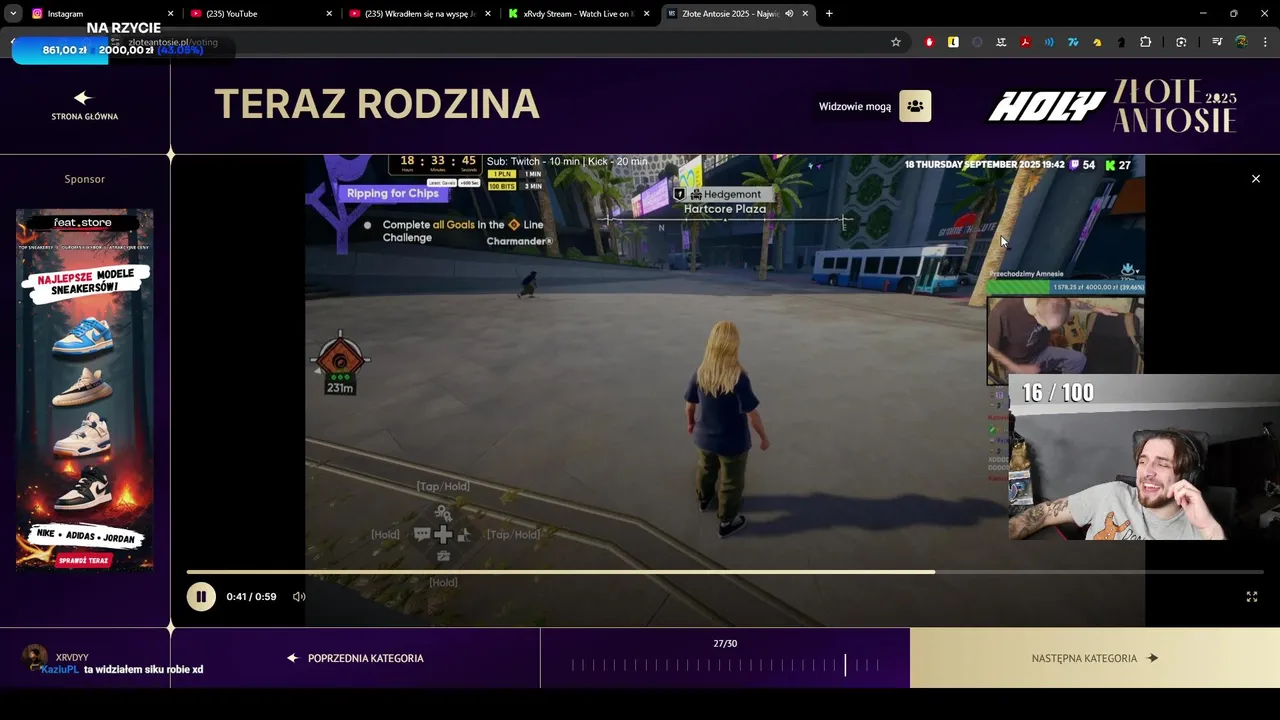Open the Extensions puzzle piece menu

[x=1146, y=42]
